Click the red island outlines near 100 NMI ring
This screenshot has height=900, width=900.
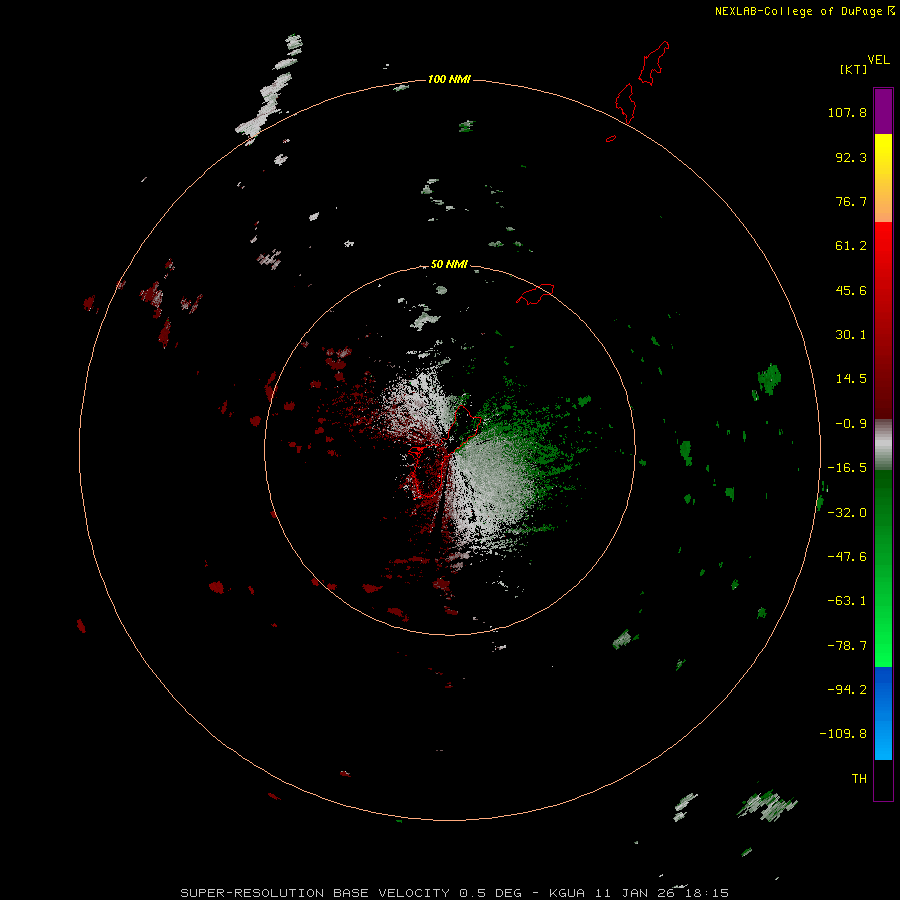coord(638,91)
